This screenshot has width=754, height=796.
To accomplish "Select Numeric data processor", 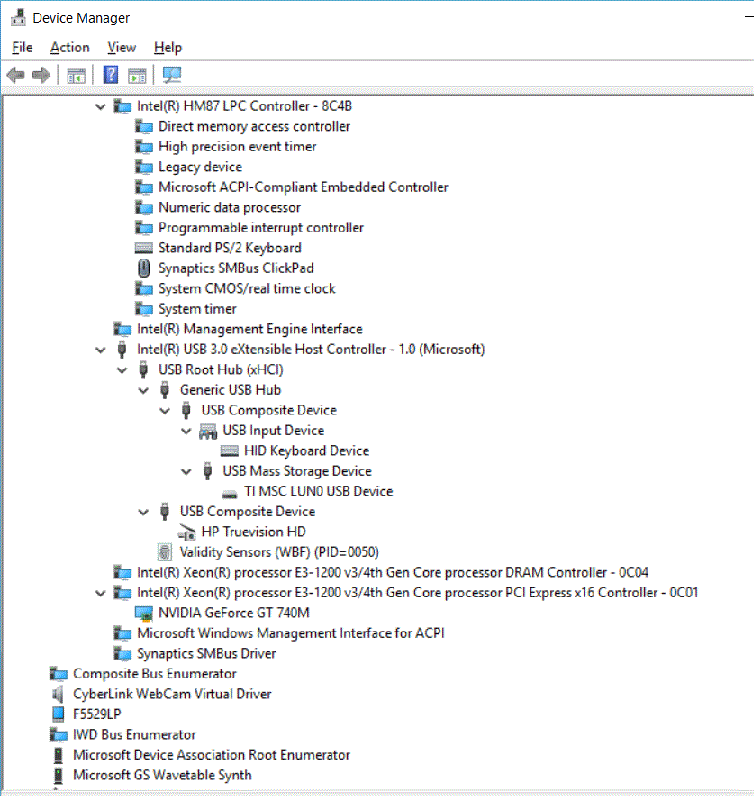I will 230,208.
